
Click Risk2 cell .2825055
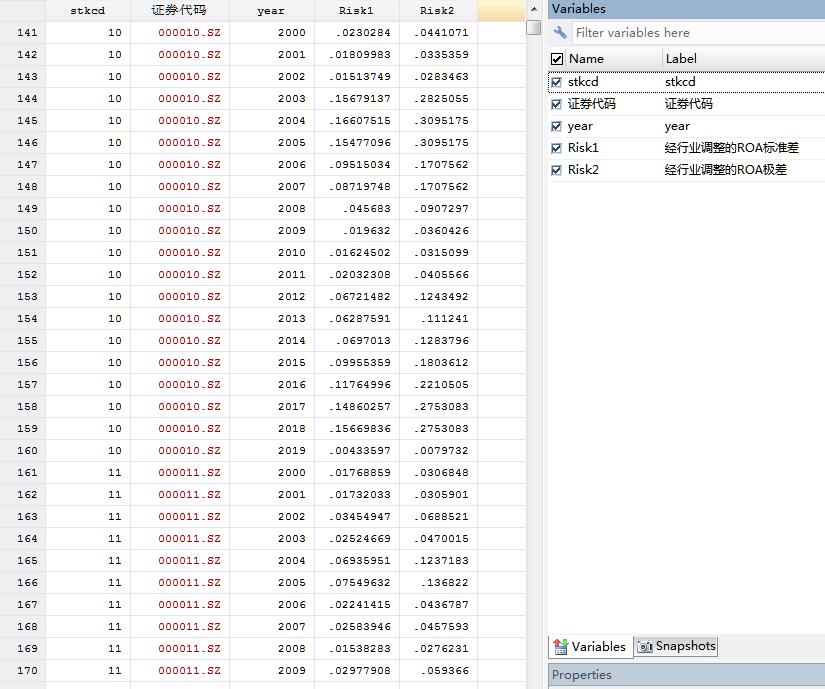438,99
